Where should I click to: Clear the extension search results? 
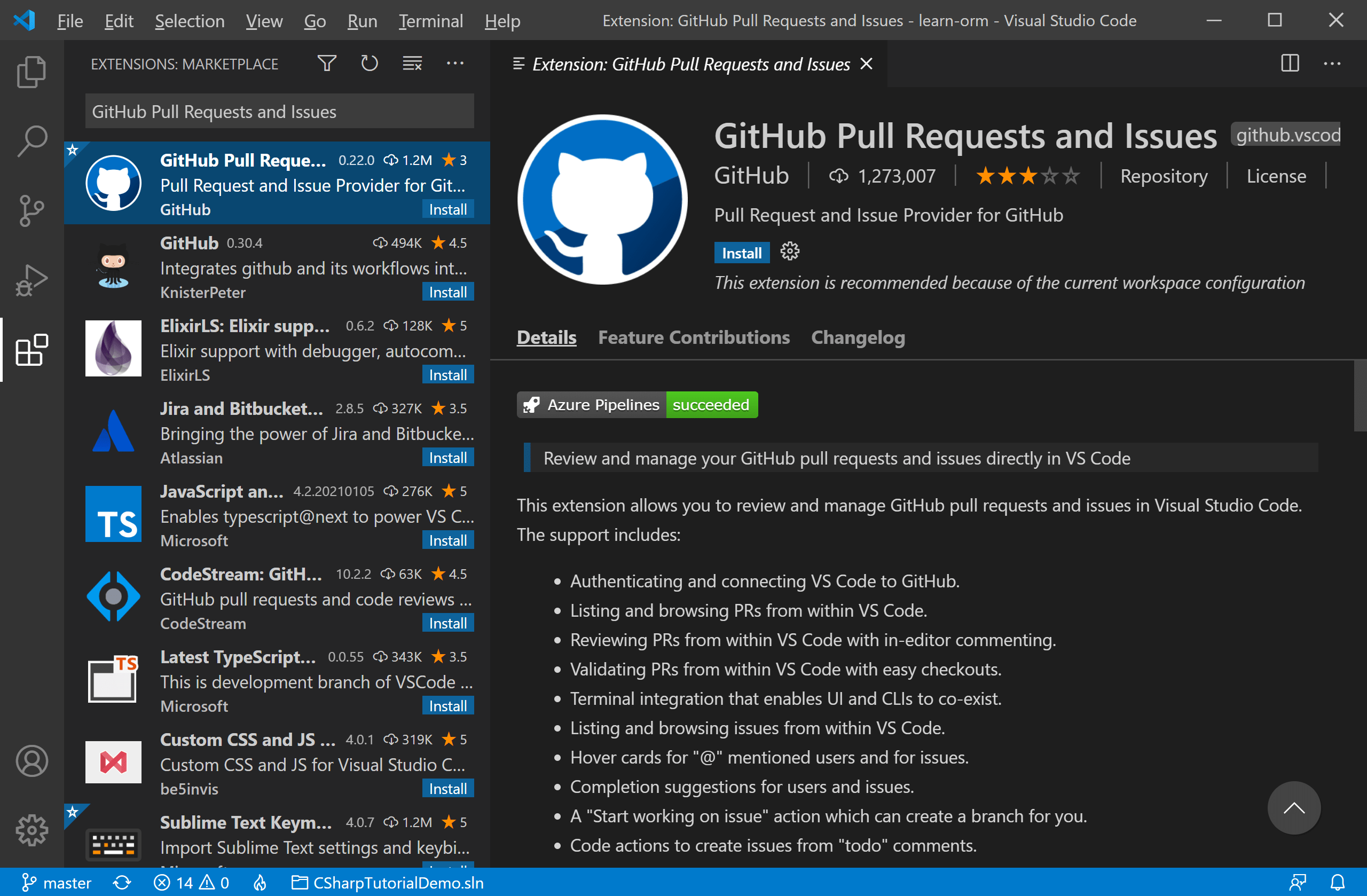coord(412,63)
